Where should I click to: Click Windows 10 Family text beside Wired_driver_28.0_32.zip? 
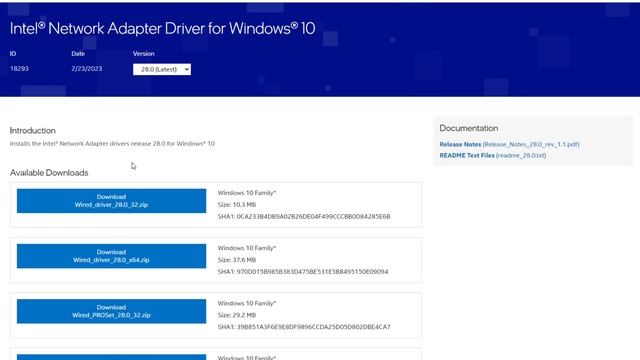[x=247, y=193]
